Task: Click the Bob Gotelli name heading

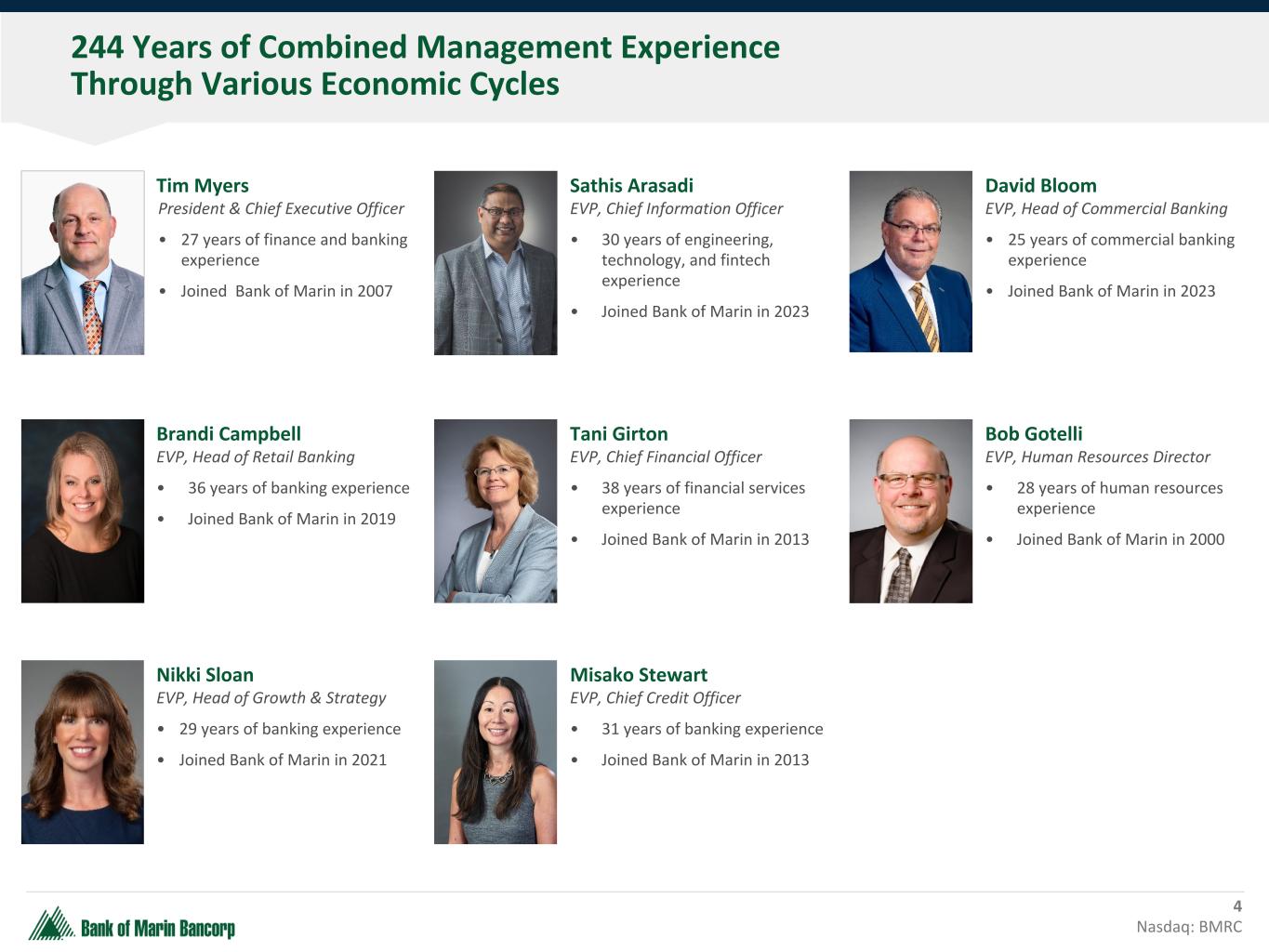Action: pos(1034,434)
